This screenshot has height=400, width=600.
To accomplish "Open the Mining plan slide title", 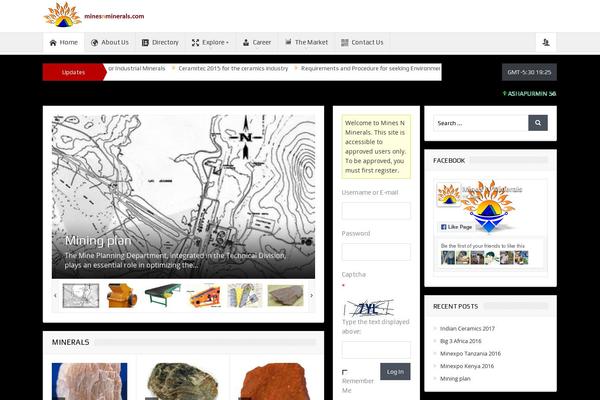I will pos(98,241).
